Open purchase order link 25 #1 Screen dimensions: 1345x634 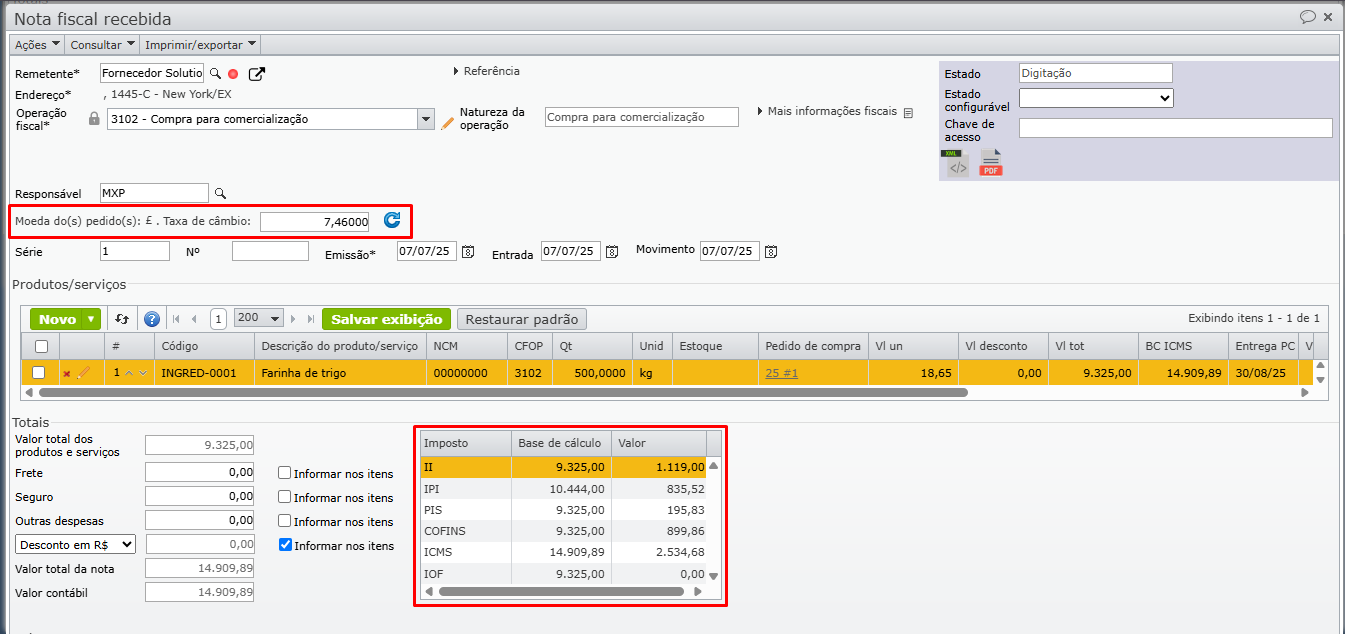783,373
